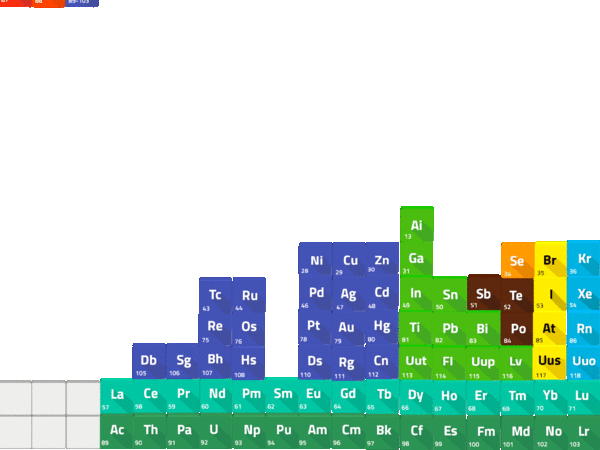Select the La lanthanum tile
Screen dimensions: 600x450
pyautogui.click(x=117, y=396)
